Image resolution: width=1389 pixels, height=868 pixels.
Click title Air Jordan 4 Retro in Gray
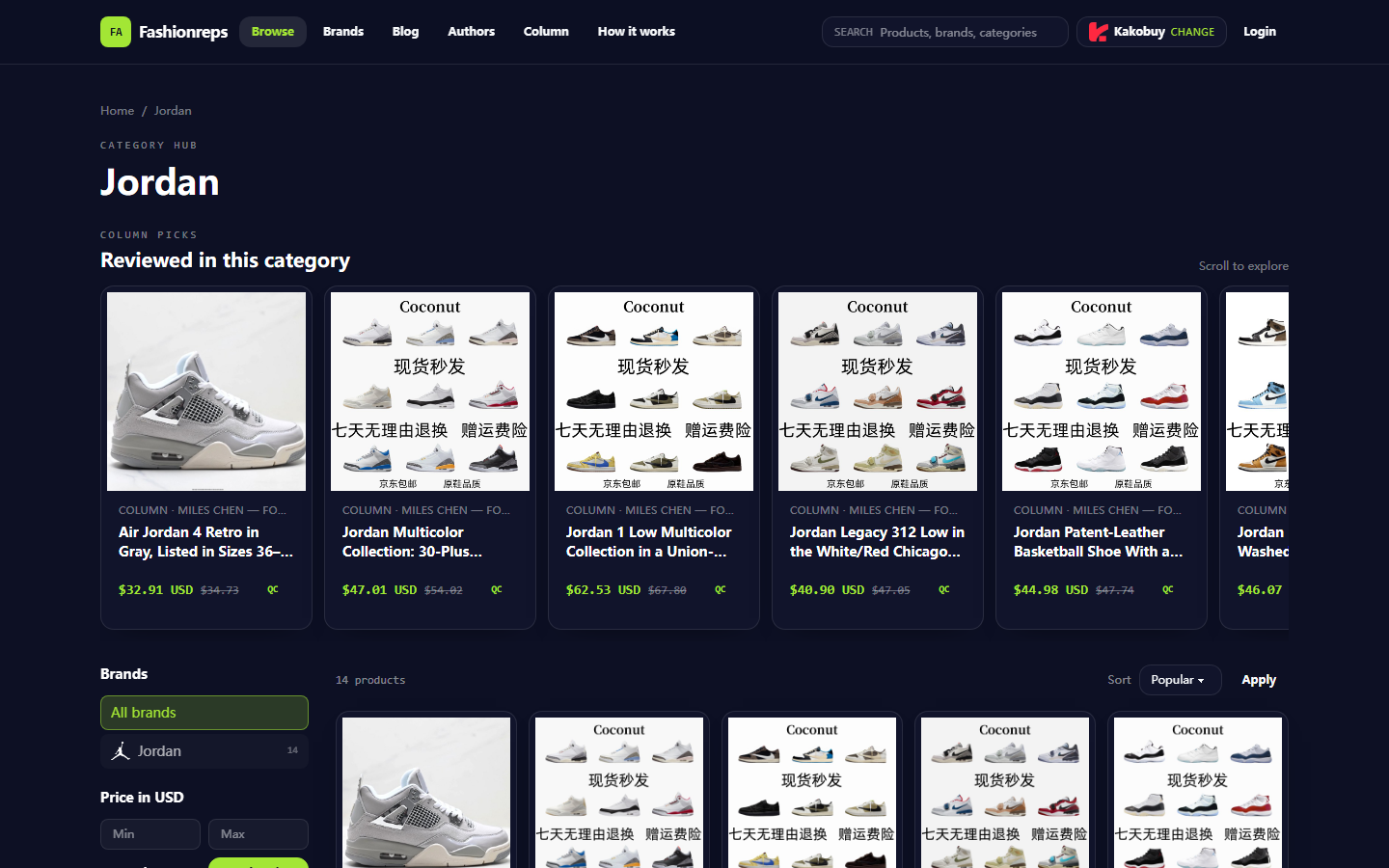coord(205,542)
